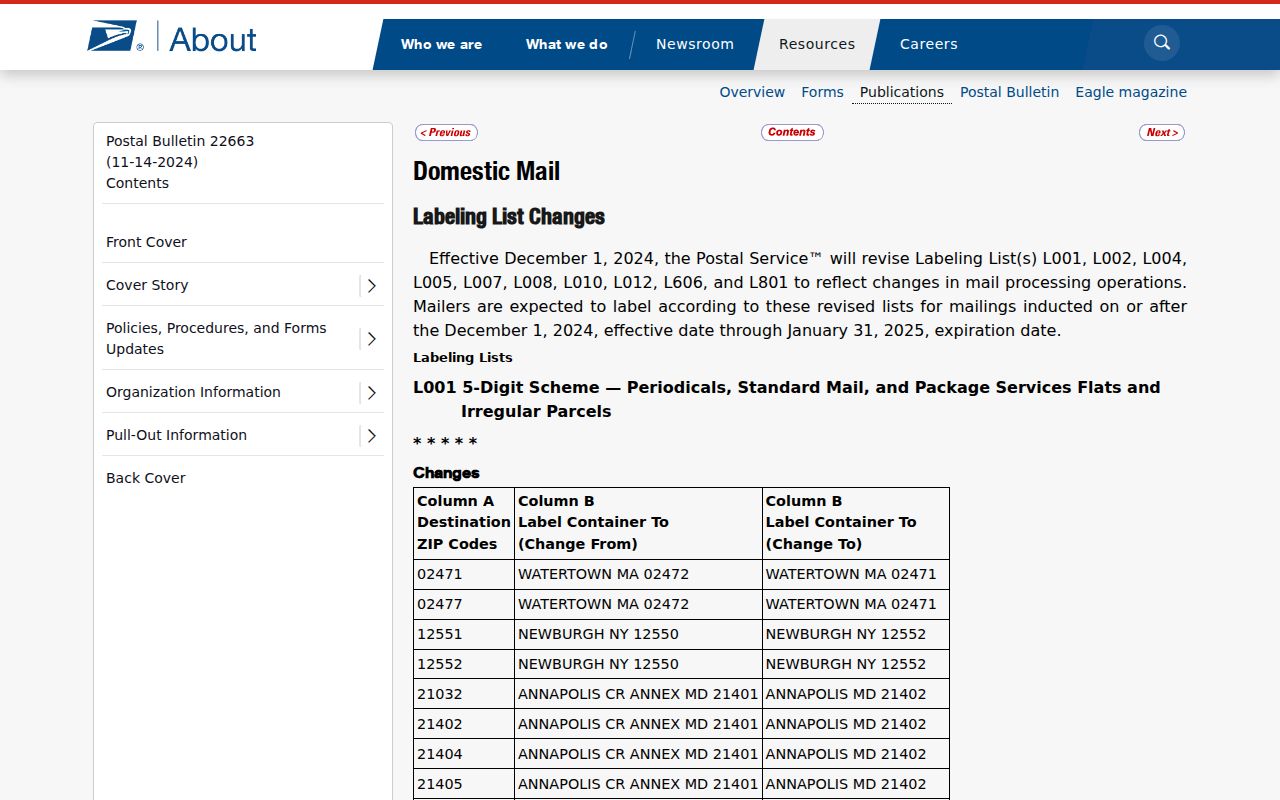Open the Organization Information sidebar link
Screen dimensions: 1280x800
(193, 392)
